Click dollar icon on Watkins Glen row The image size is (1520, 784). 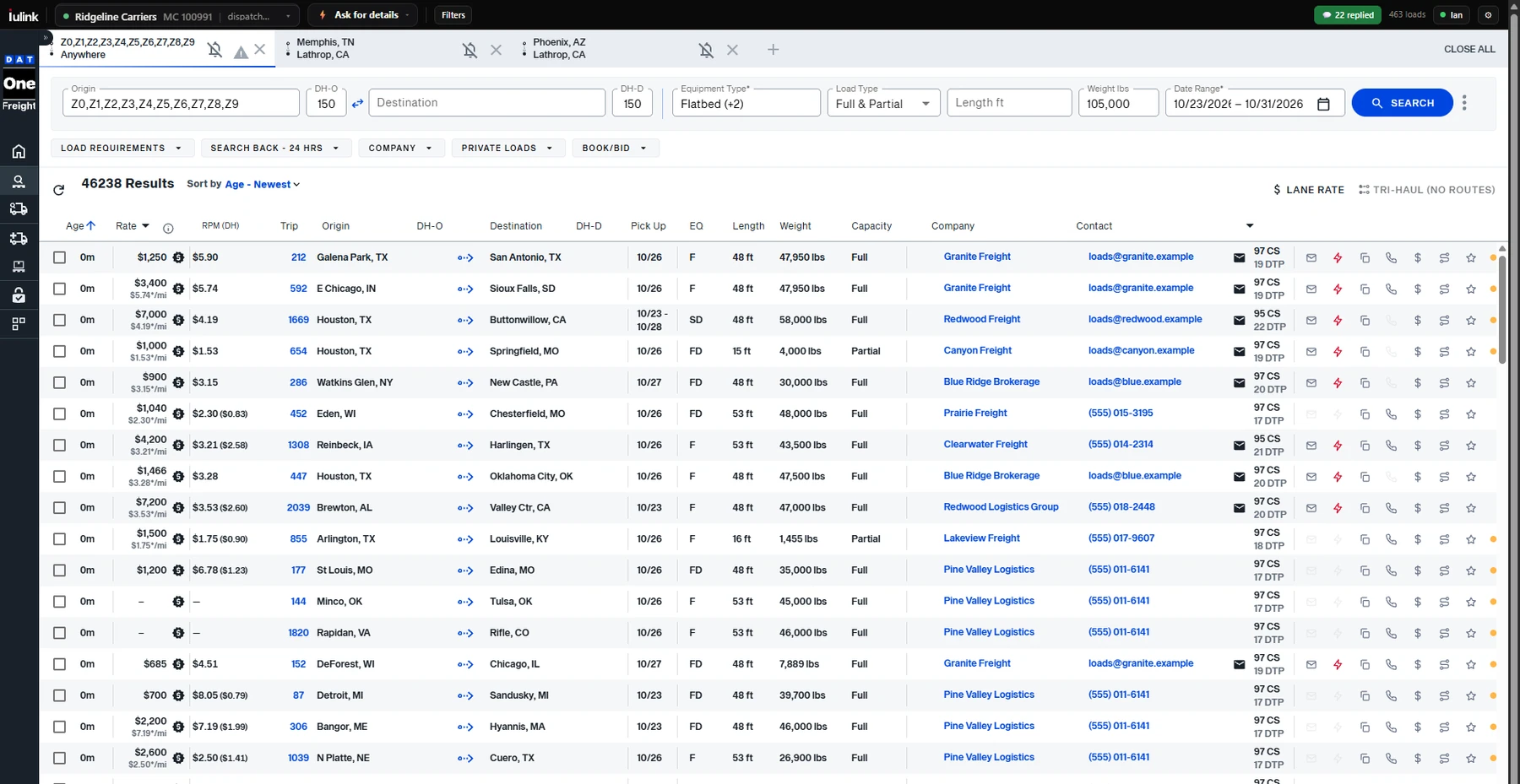pyautogui.click(x=1418, y=383)
